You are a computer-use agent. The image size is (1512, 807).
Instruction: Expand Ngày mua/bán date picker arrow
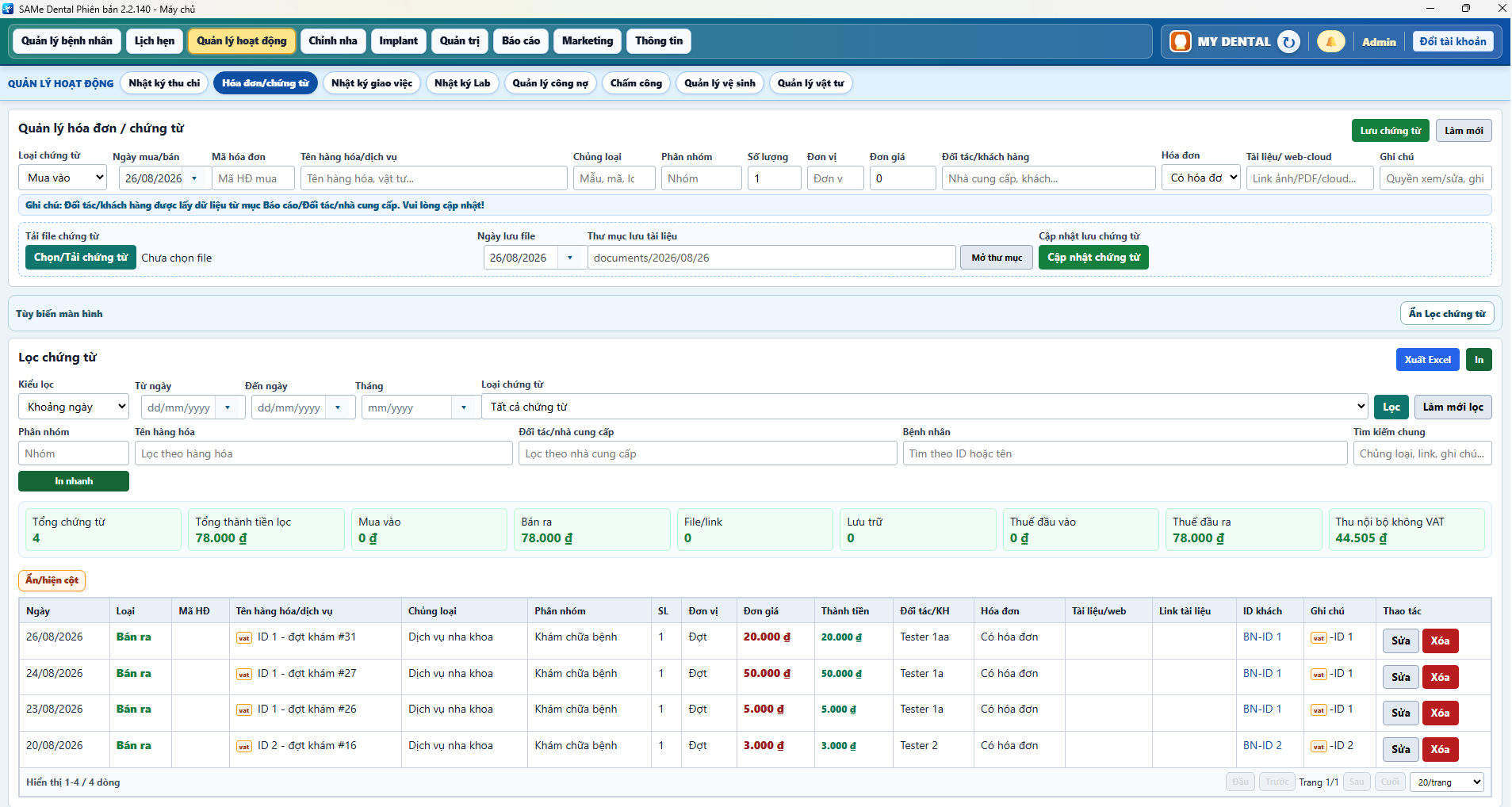tap(194, 178)
